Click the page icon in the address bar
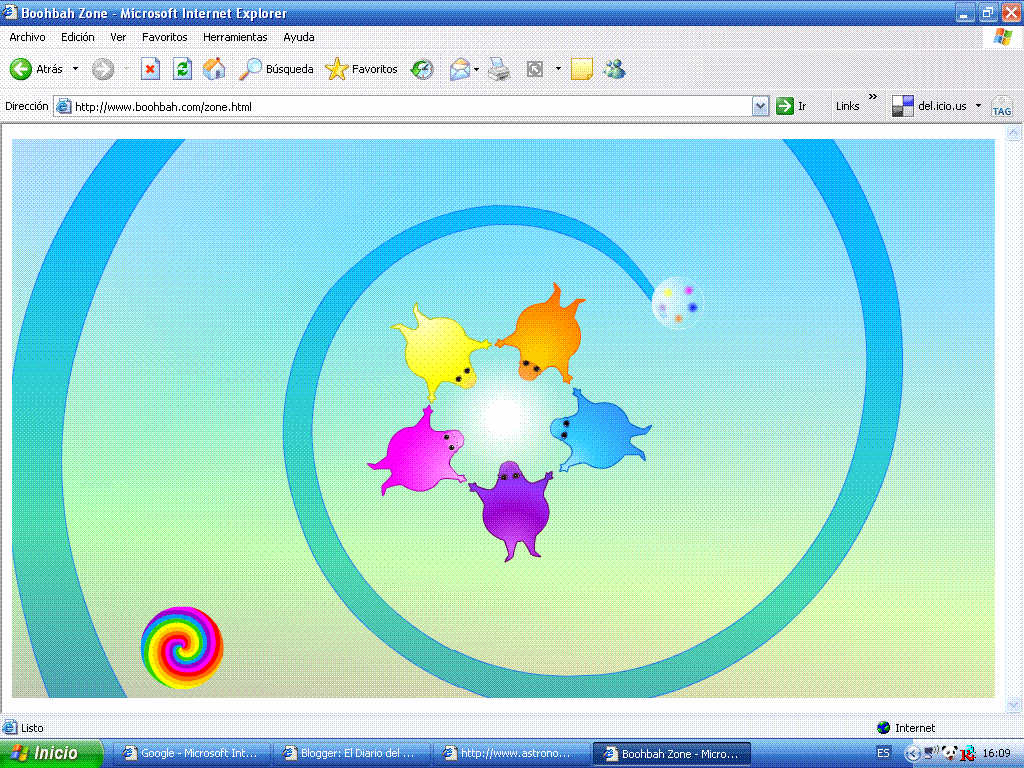The image size is (1024, 768). [63, 106]
